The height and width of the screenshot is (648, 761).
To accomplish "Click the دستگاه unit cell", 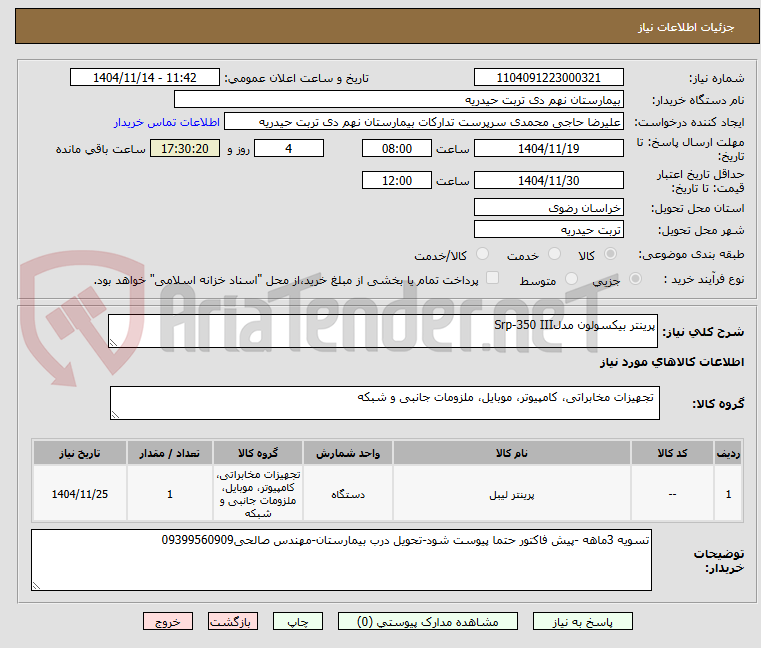I will click(347, 494).
